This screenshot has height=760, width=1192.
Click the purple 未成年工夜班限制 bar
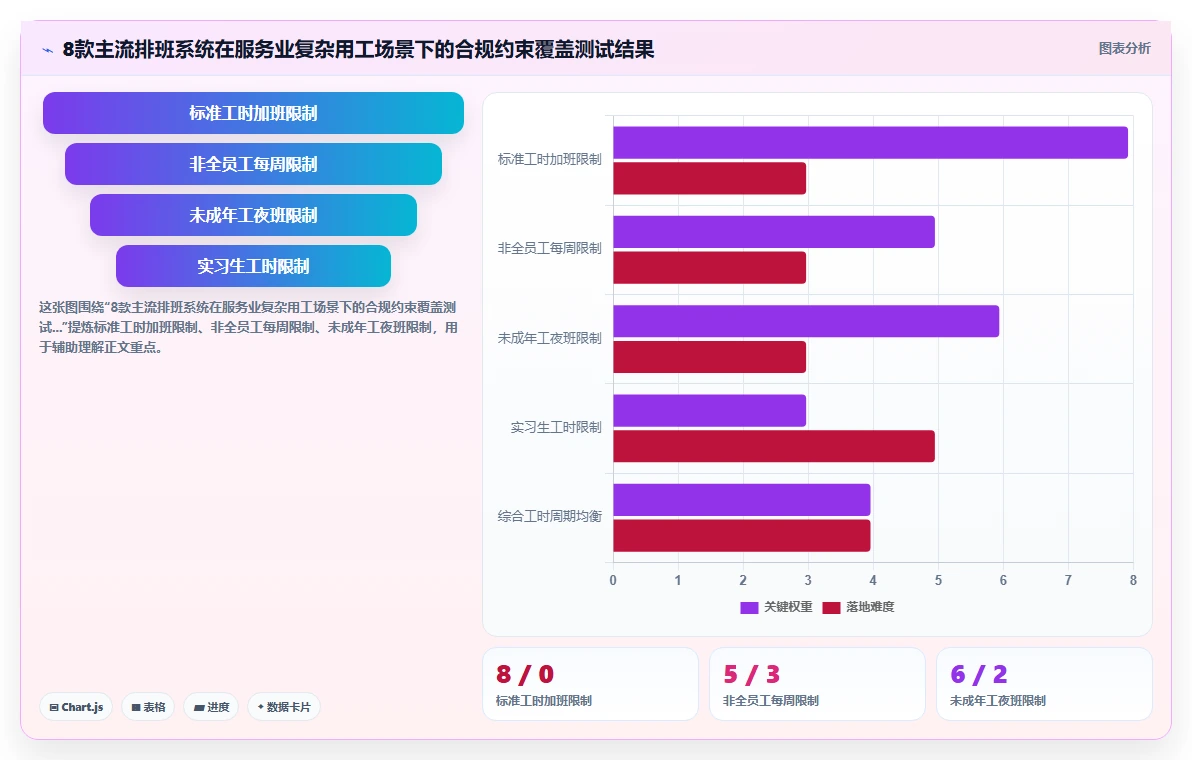pos(806,321)
